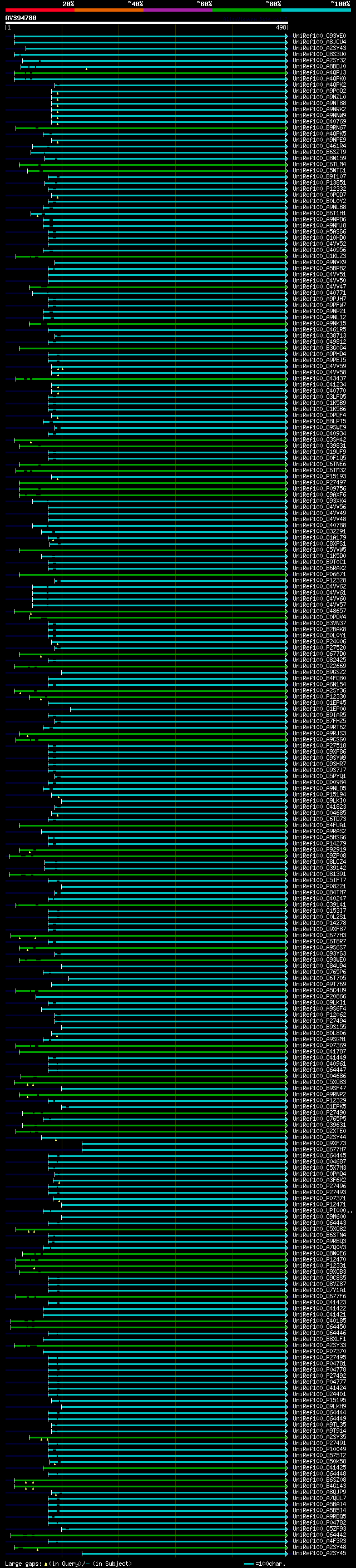The height and width of the screenshot is (1568, 356).
Task: Click the green alignment bar for UniRef100_B4FUA1
Action: (x=153, y=825)
